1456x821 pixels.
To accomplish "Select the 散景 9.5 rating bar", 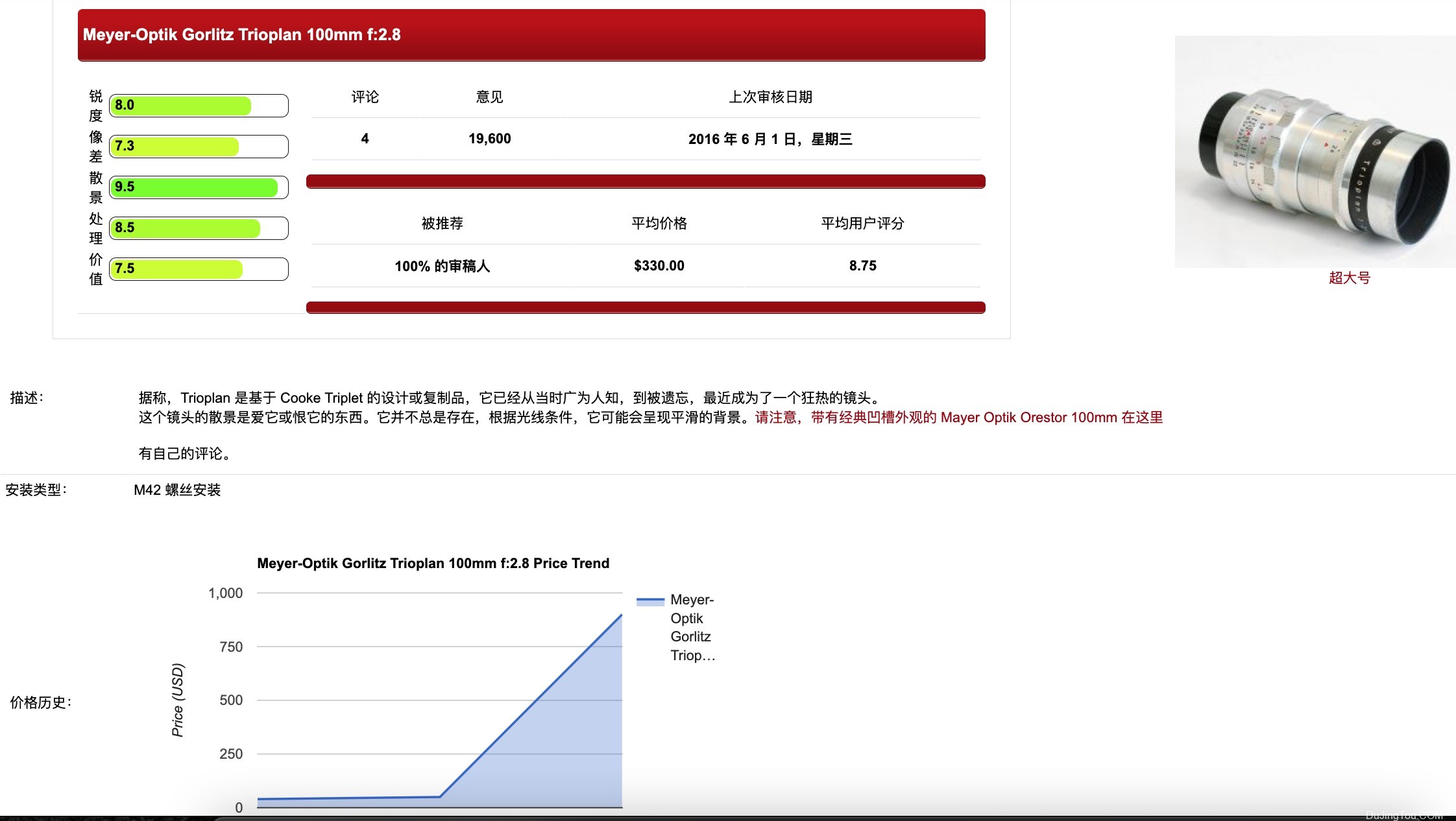I will [x=199, y=187].
